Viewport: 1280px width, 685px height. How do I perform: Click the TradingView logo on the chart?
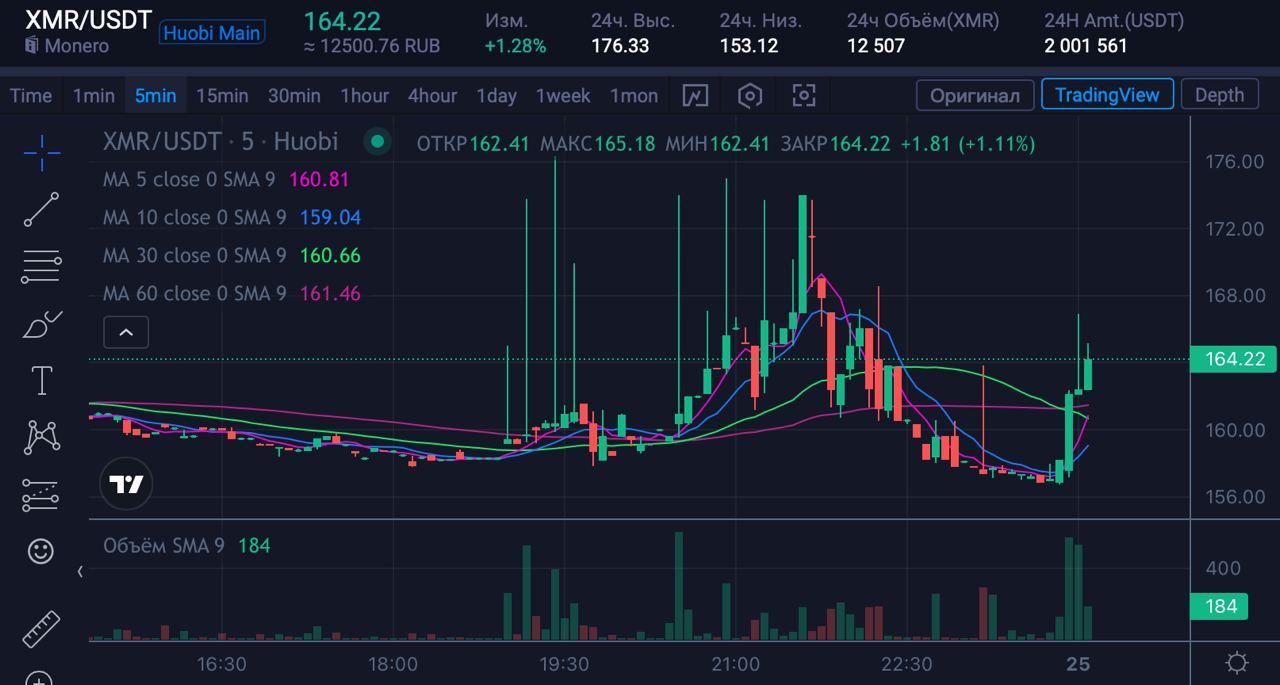click(127, 485)
